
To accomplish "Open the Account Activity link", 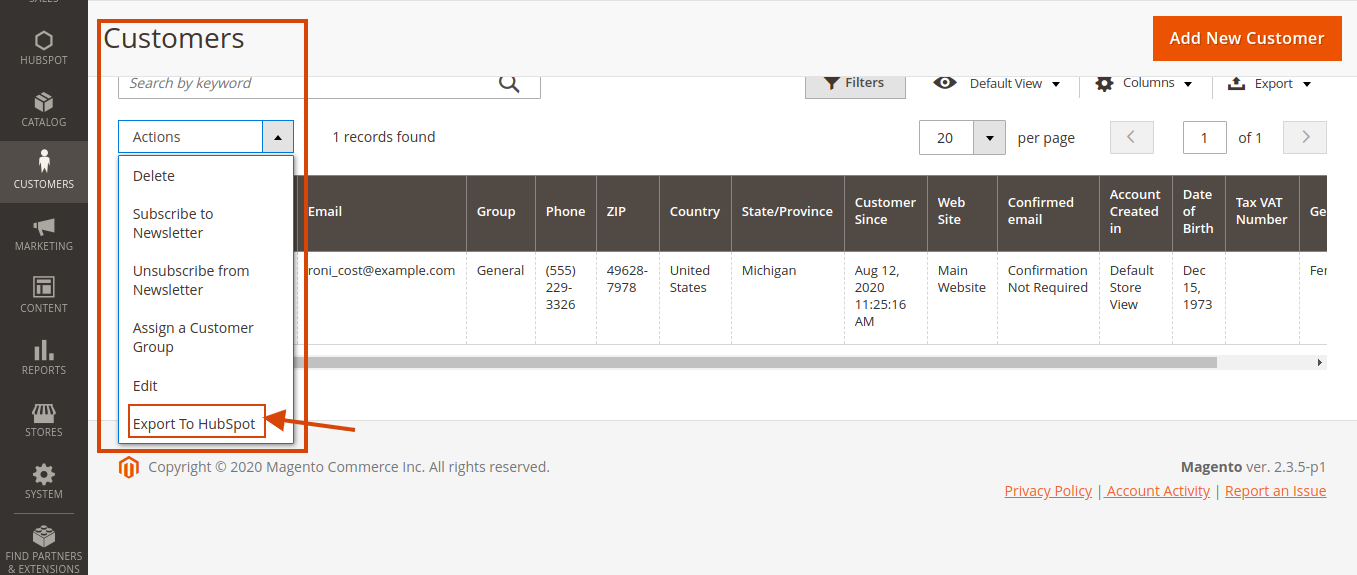I will tap(1158, 491).
